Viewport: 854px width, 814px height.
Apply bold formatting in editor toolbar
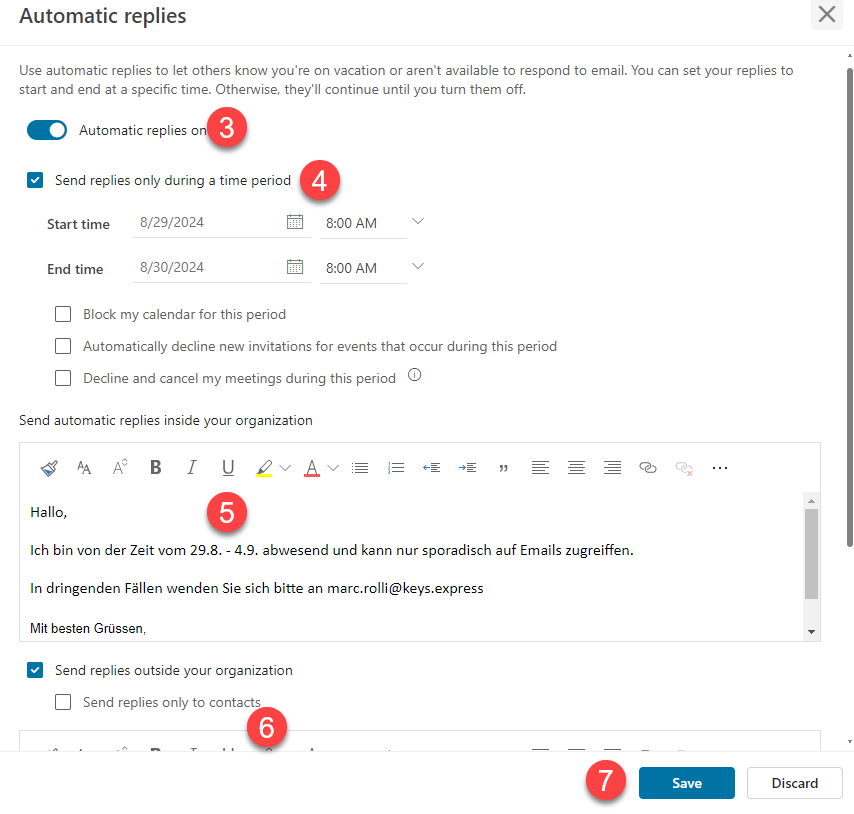(x=155, y=467)
